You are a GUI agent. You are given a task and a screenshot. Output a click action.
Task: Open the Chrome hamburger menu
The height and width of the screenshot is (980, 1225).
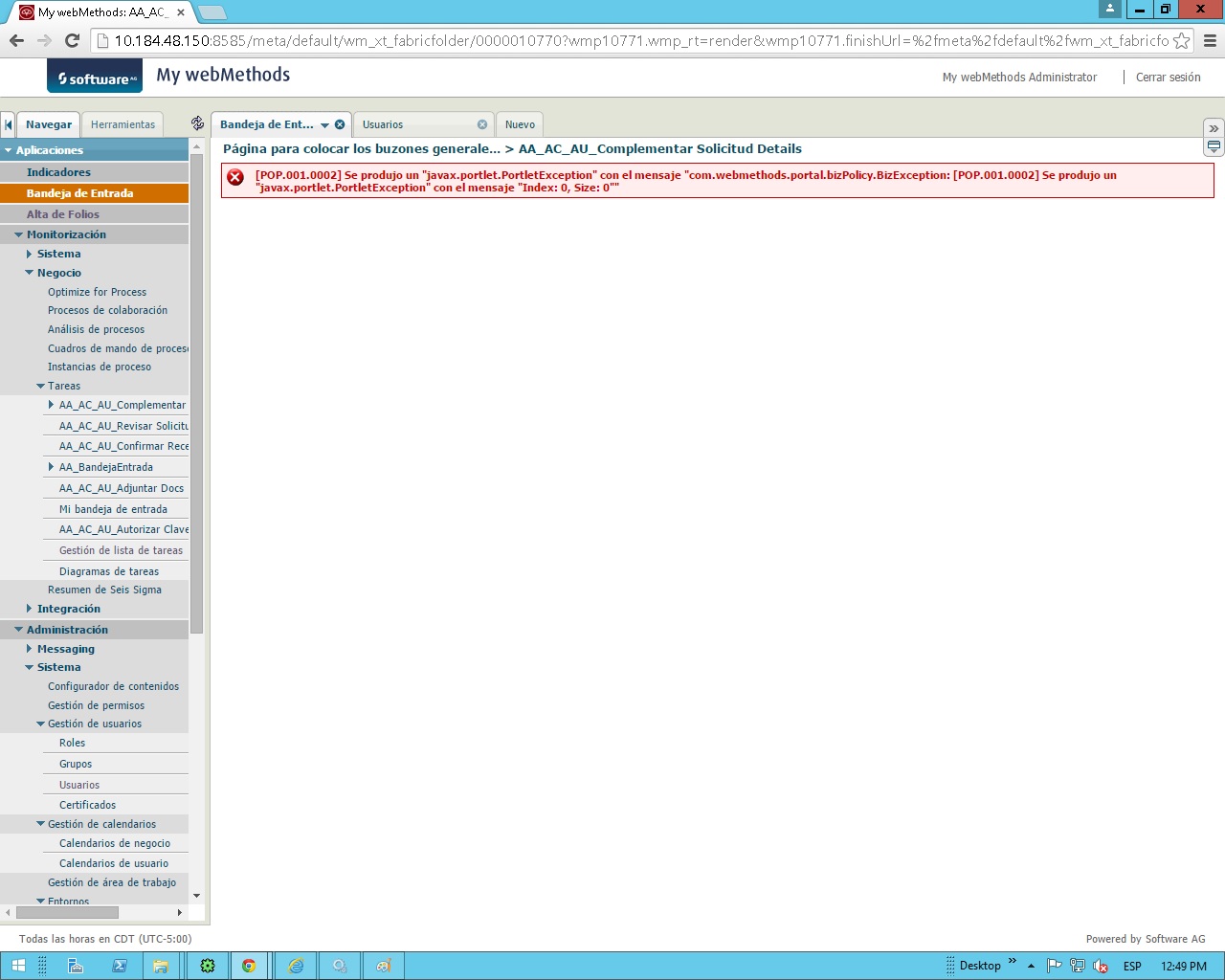1210,40
